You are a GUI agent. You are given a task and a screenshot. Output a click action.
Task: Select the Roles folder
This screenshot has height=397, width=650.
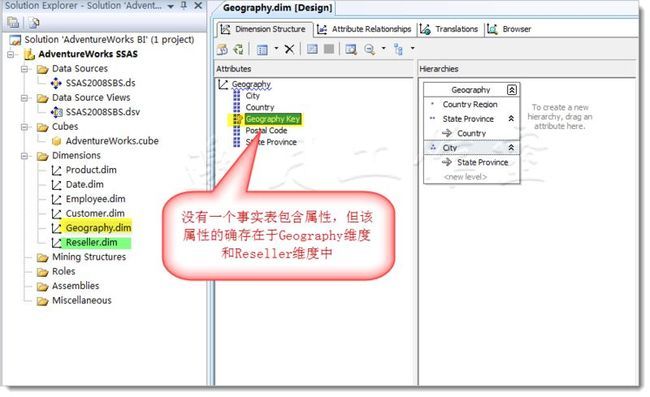click(63, 271)
